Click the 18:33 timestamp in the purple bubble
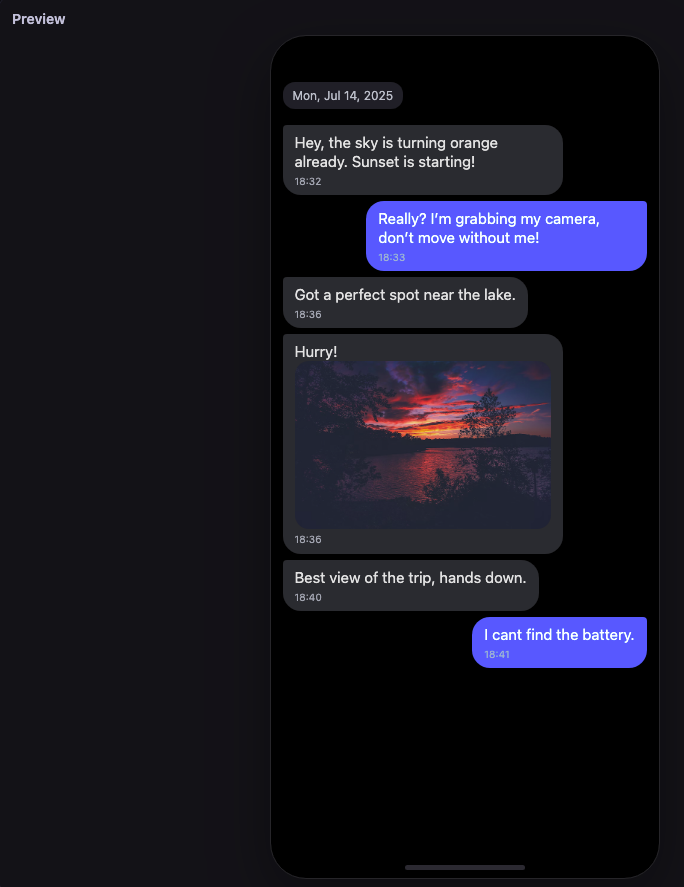The height and width of the screenshot is (887, 684). click(392, 257)
